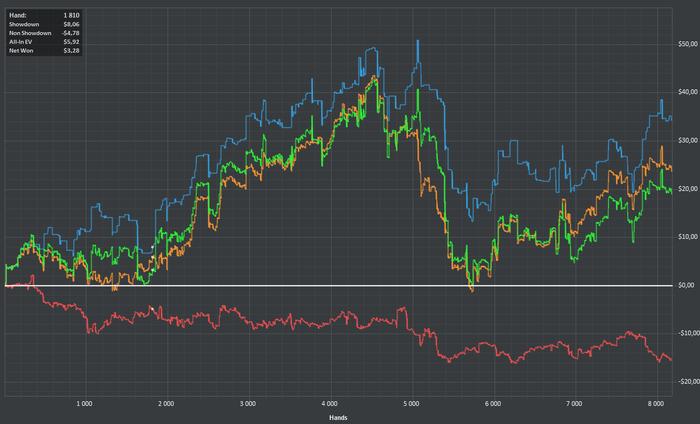The image size is (700, 424).
Task: Click the Net Won value "$3,28"
Action: 71,51
